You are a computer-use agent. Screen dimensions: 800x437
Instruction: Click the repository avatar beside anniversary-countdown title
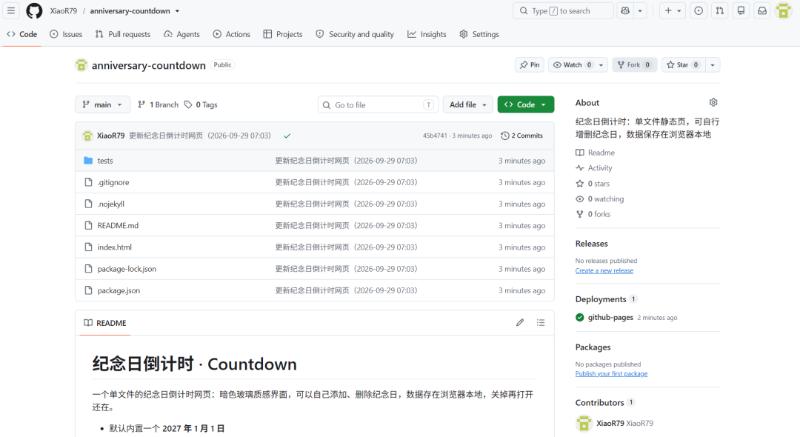81,65
